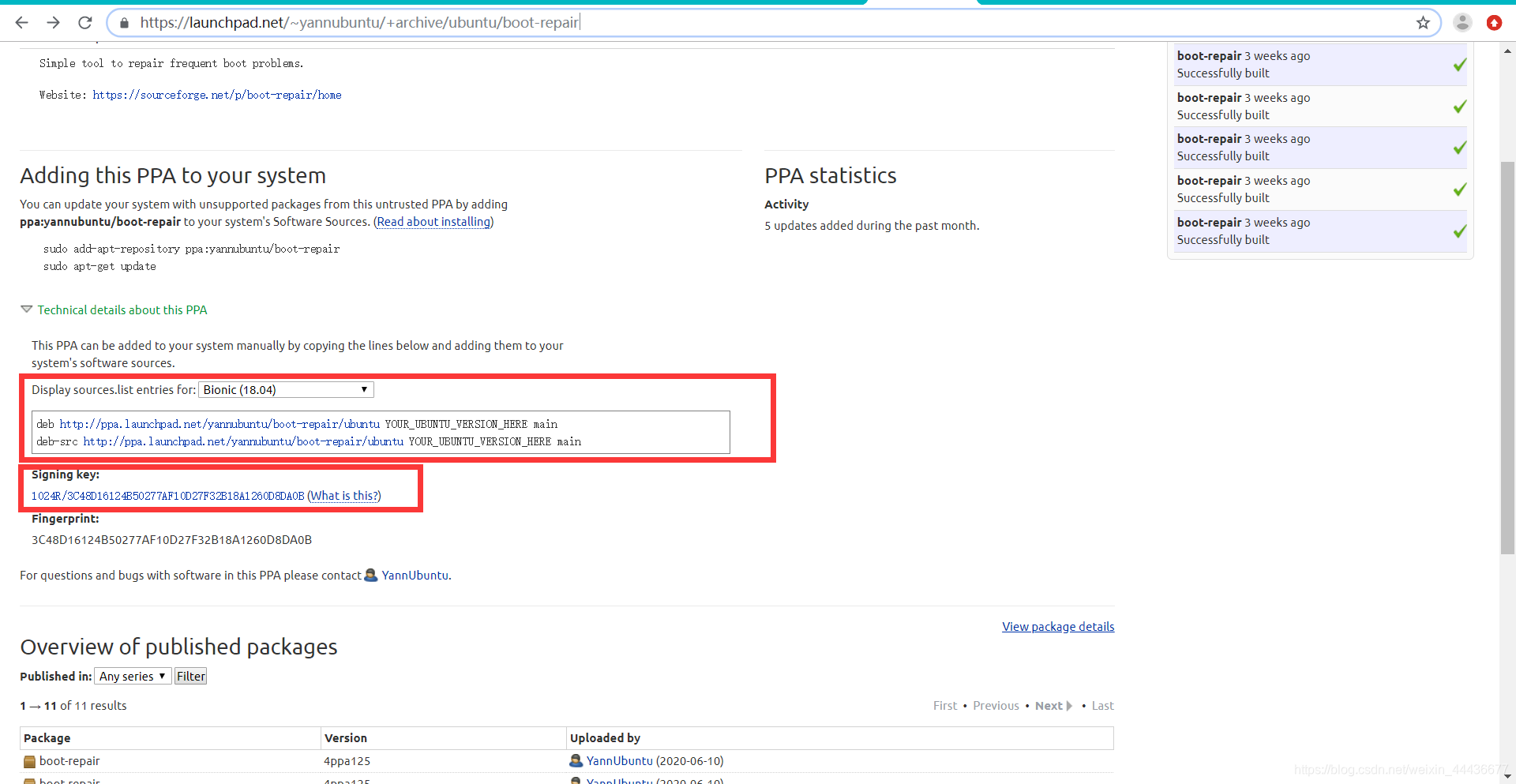Click the page vertical scrollbar thumb
This screenshot has height=784, width=1516.
(x=1507, y=358)
